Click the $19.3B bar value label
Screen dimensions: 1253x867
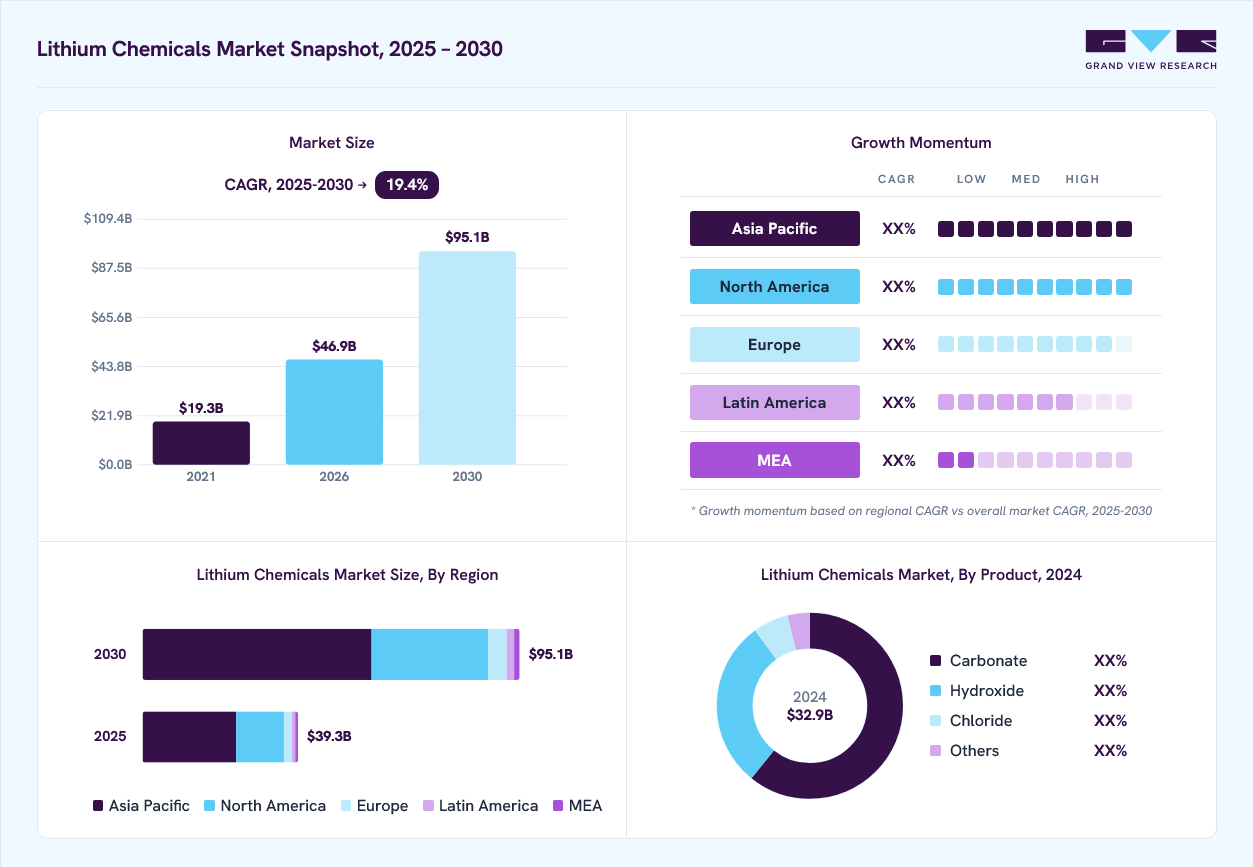[x=201, y=408]
